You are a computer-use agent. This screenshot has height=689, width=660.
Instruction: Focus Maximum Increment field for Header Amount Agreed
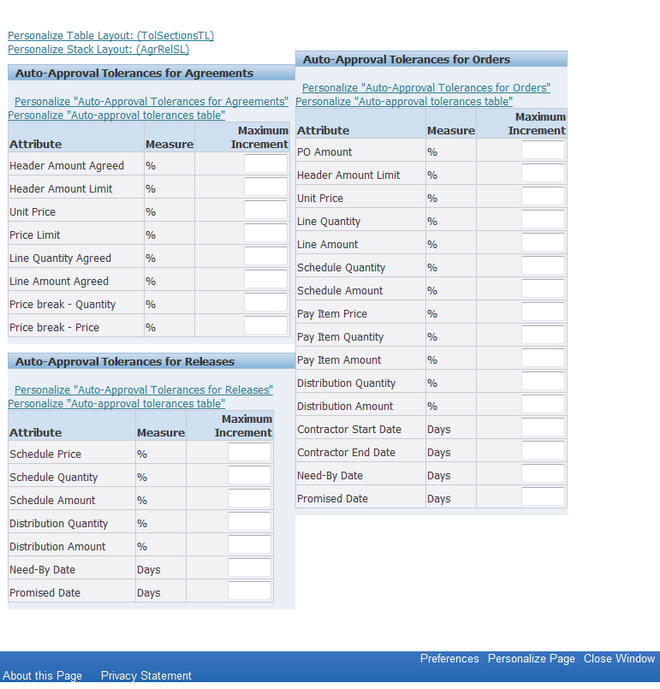coord(266,164)
